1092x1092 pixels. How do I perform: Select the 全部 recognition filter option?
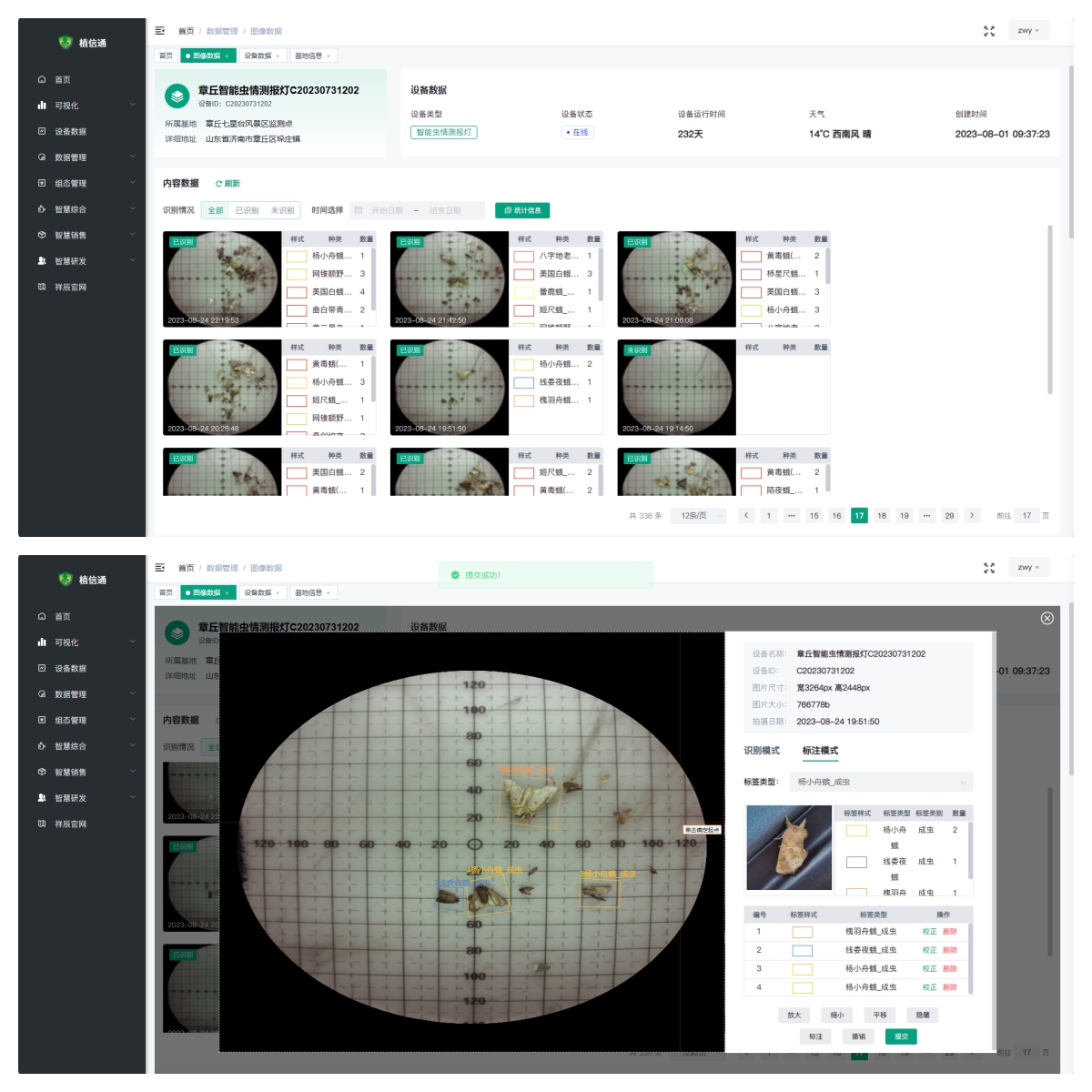216,210
